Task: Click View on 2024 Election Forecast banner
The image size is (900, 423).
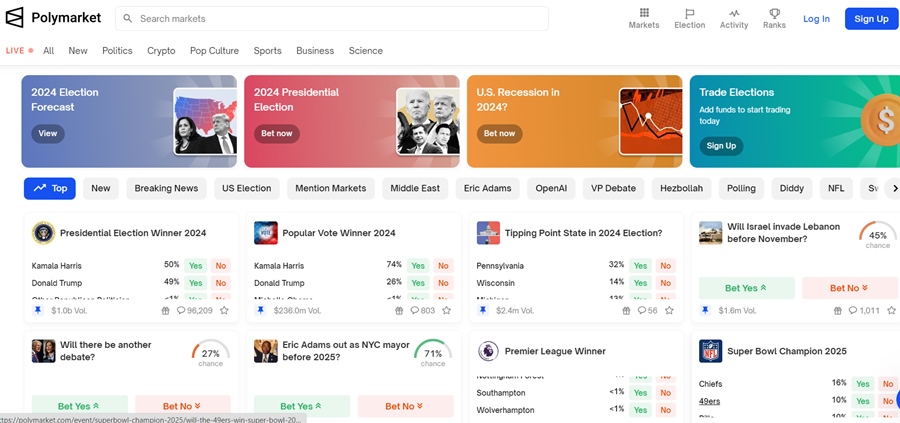Action: coord(48,133)
